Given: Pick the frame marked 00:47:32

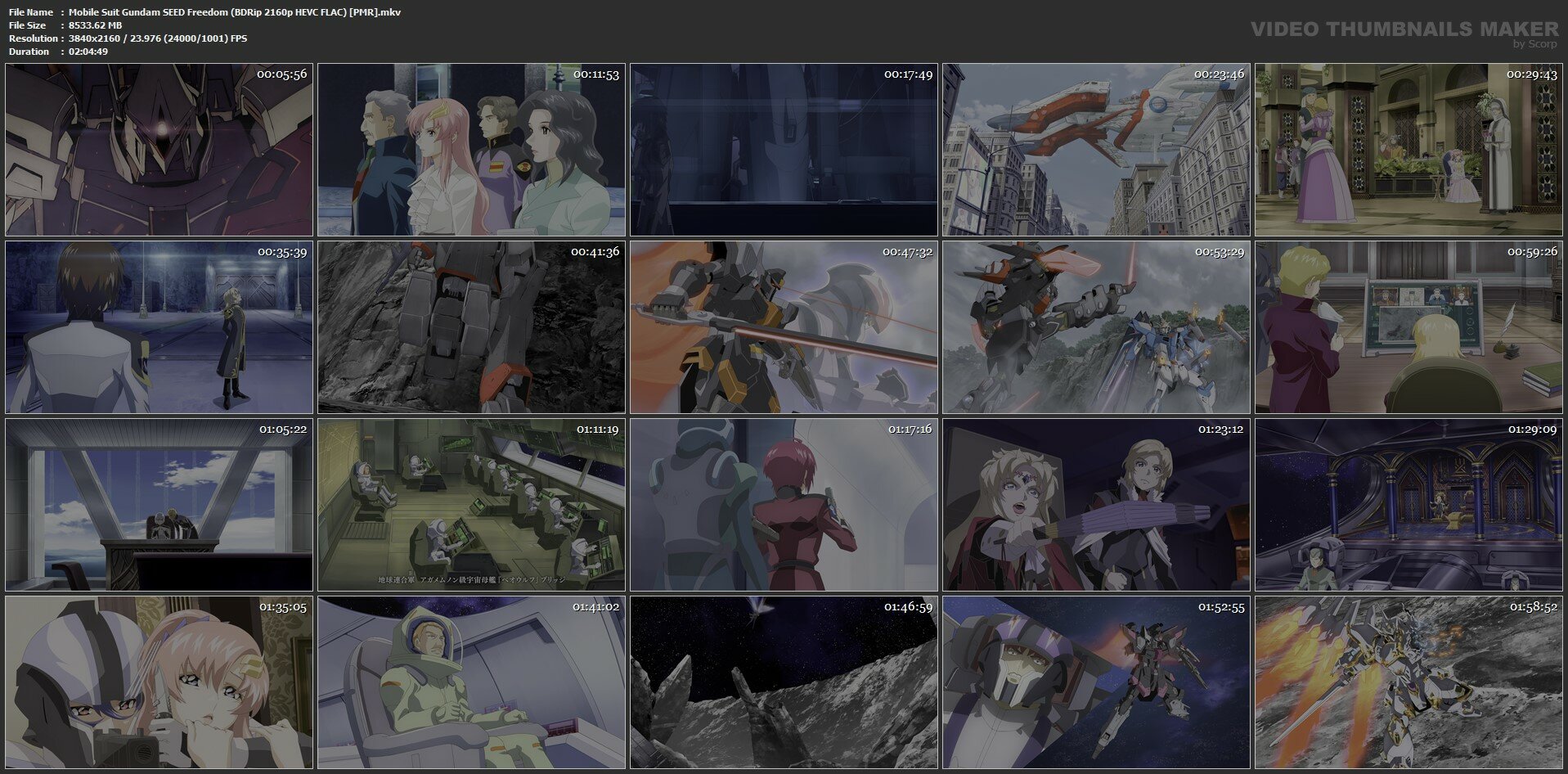Looking at the screenshot, I should pos(784,327).
